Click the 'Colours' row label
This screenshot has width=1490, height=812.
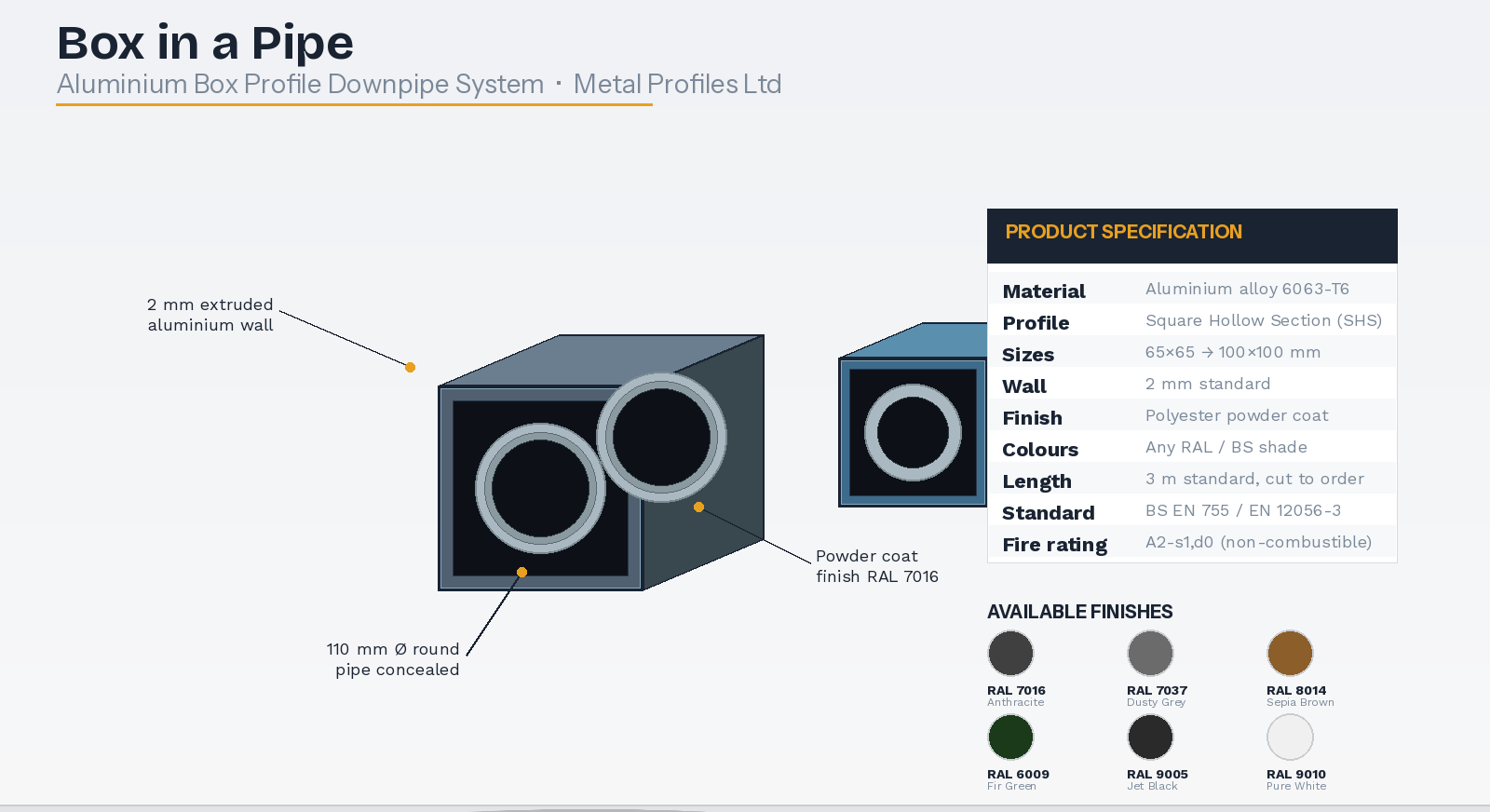[x=1040, y=450]
